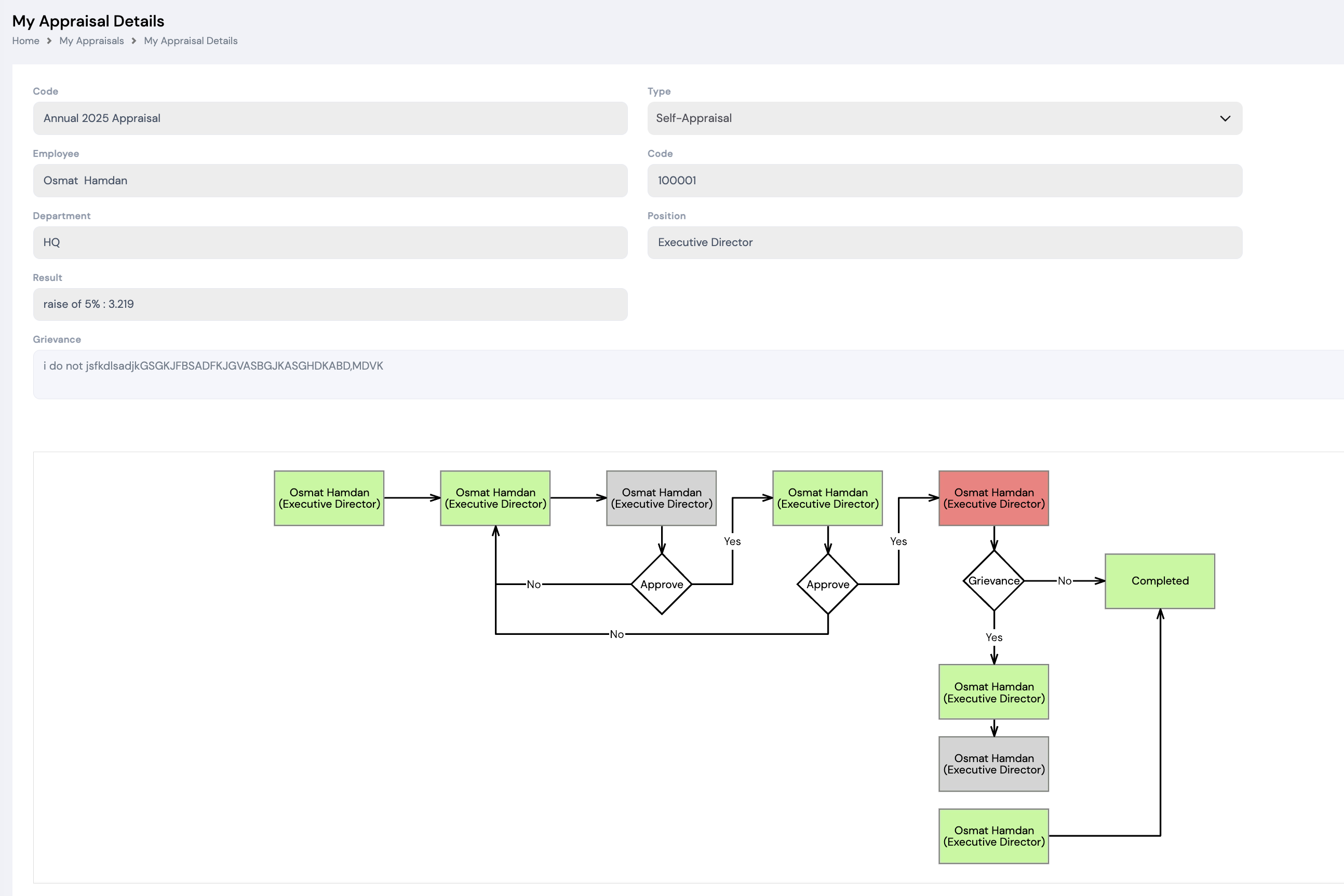1344x896 pixels.
Task: Click the Annual 2025 Appraisal code field
Action: pyautogui.click(x=330, y=118)
